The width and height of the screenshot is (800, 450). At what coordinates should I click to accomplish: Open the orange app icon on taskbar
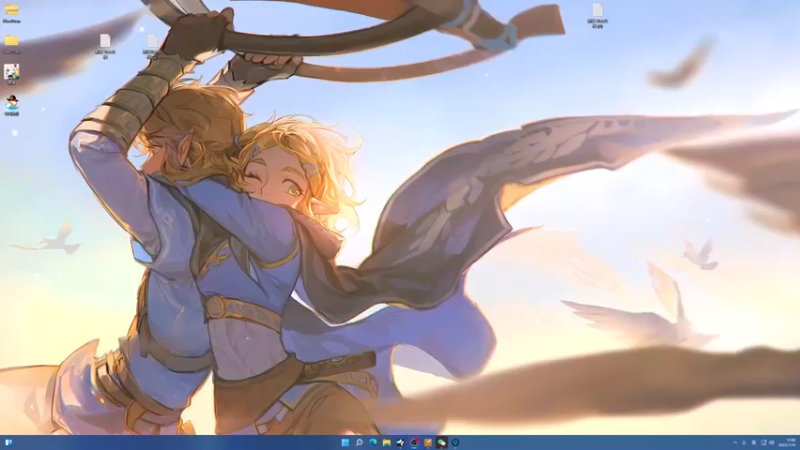[428, 442]
